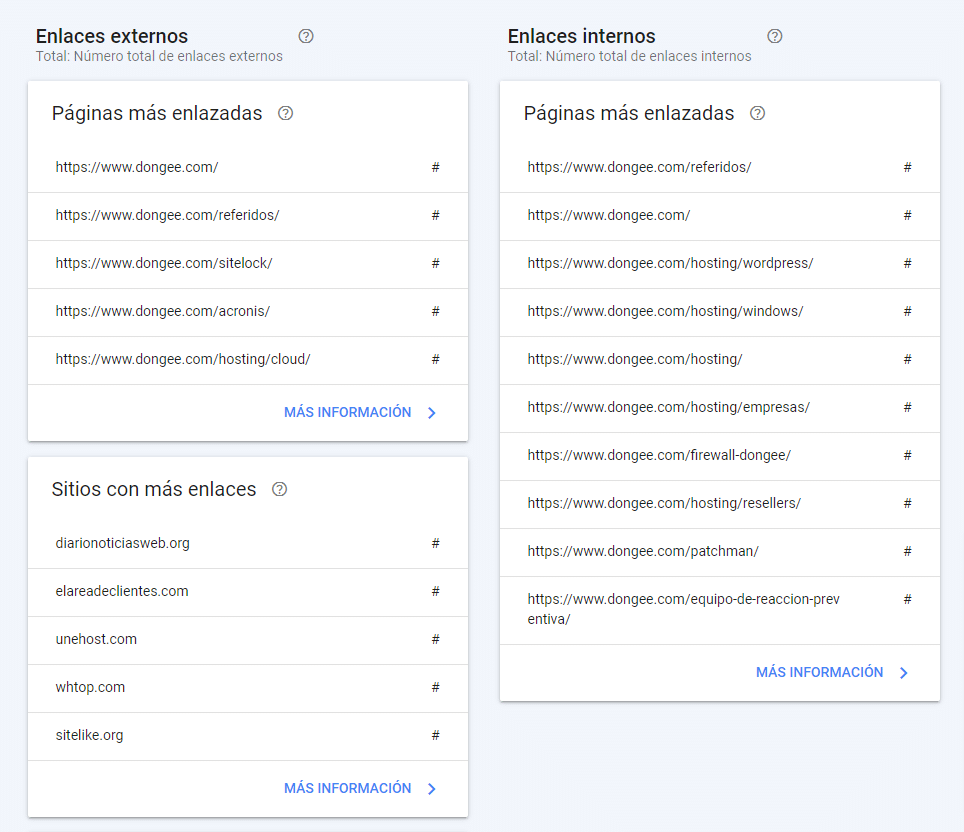Image resolution: width=964 pixels, height=832 pixels.
Task: Click # count for external sitelock row
Action: tap(435, 263)
